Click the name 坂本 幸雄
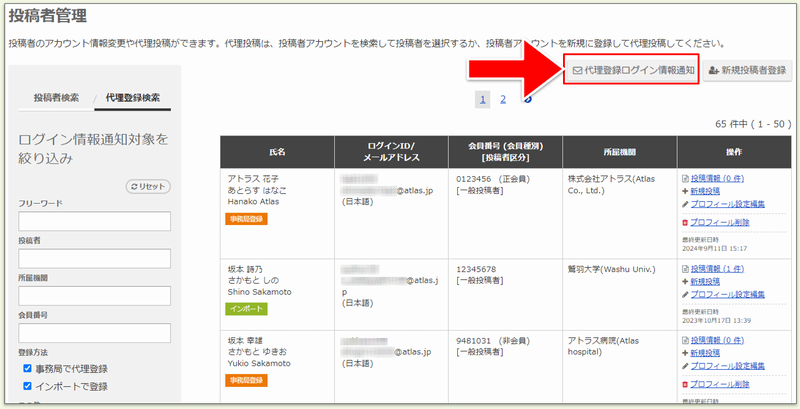The height and width of the screenshot is (409, 800). pos(245,341)
